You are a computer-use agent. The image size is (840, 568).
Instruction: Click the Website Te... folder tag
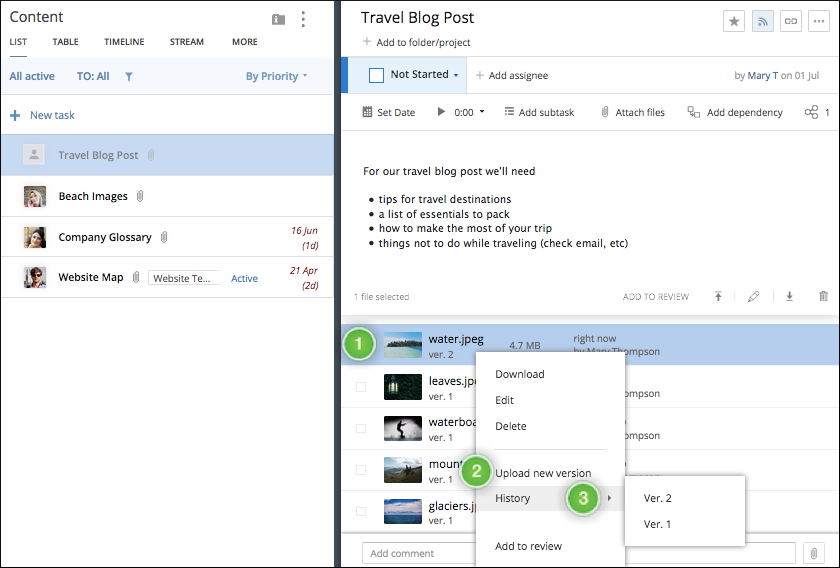(x=183, y=278)
